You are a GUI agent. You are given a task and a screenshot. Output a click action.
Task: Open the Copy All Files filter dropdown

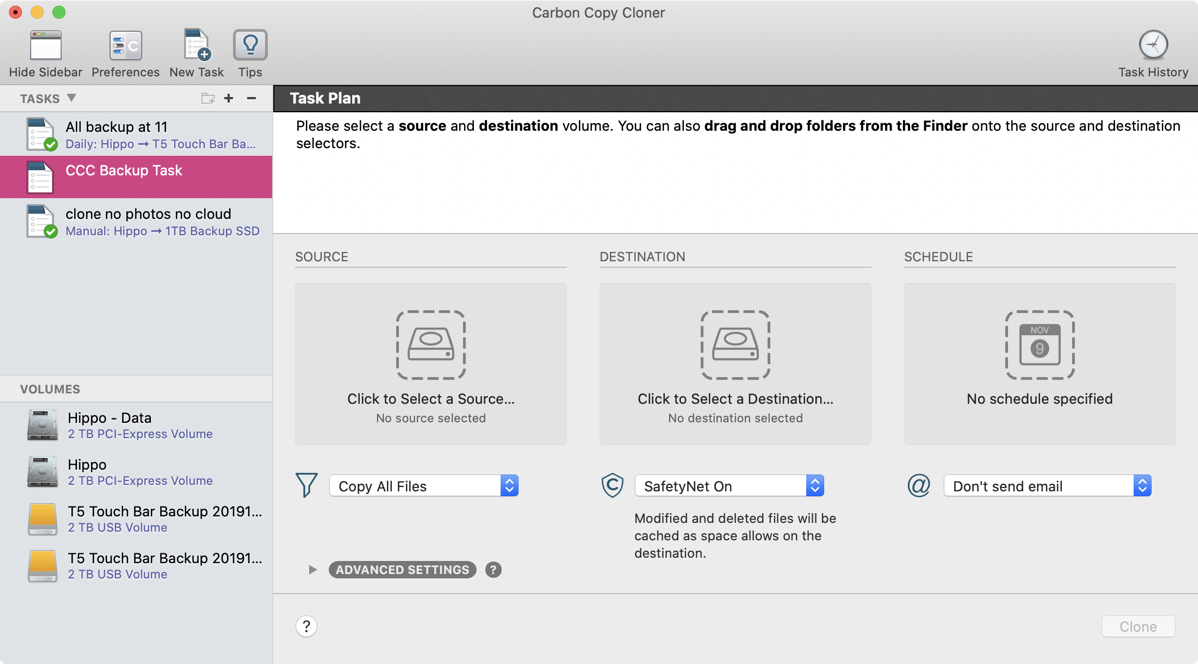[x=424, y=486]
